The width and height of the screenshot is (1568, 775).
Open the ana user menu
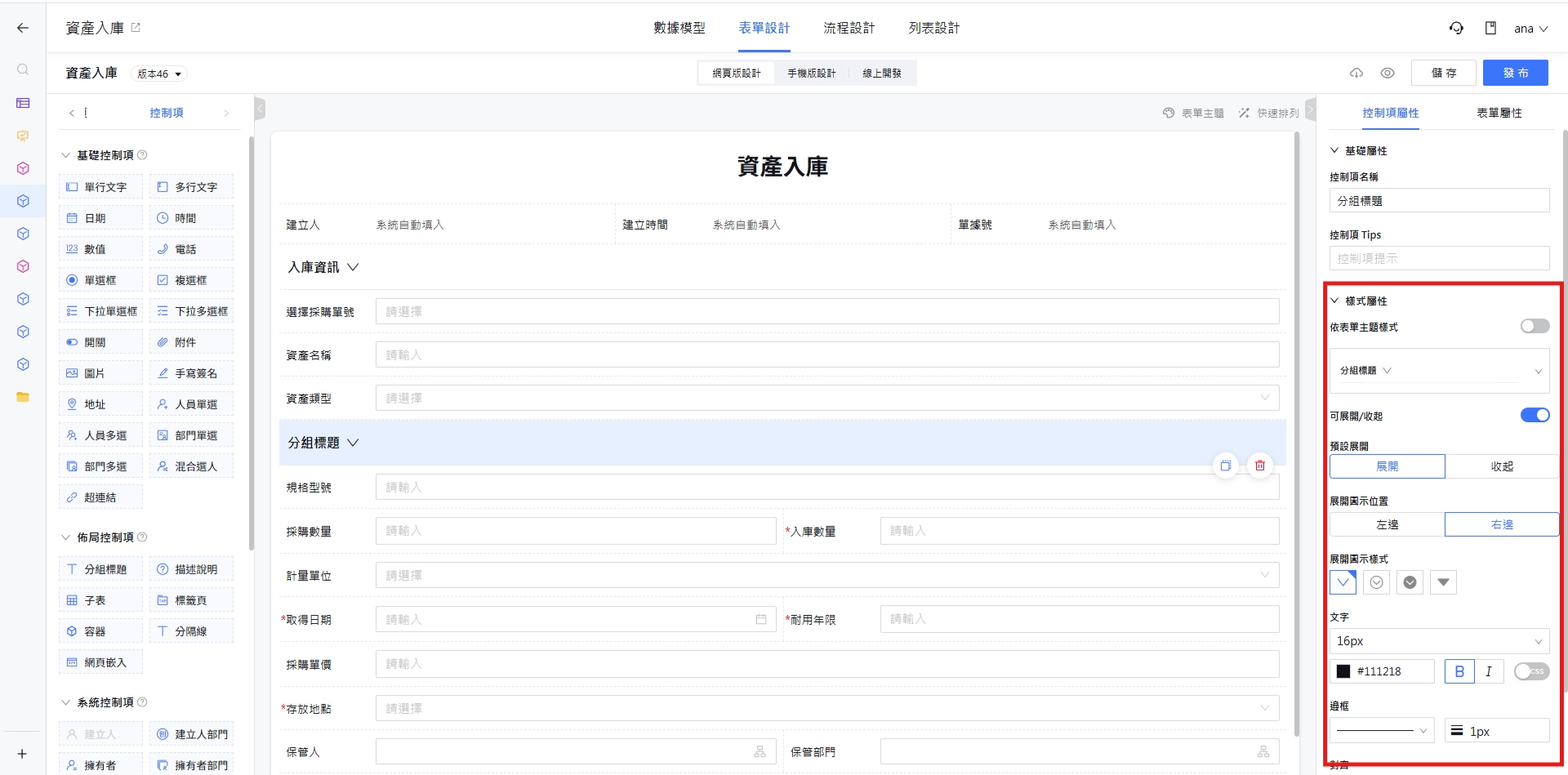tap(1530, 29)
